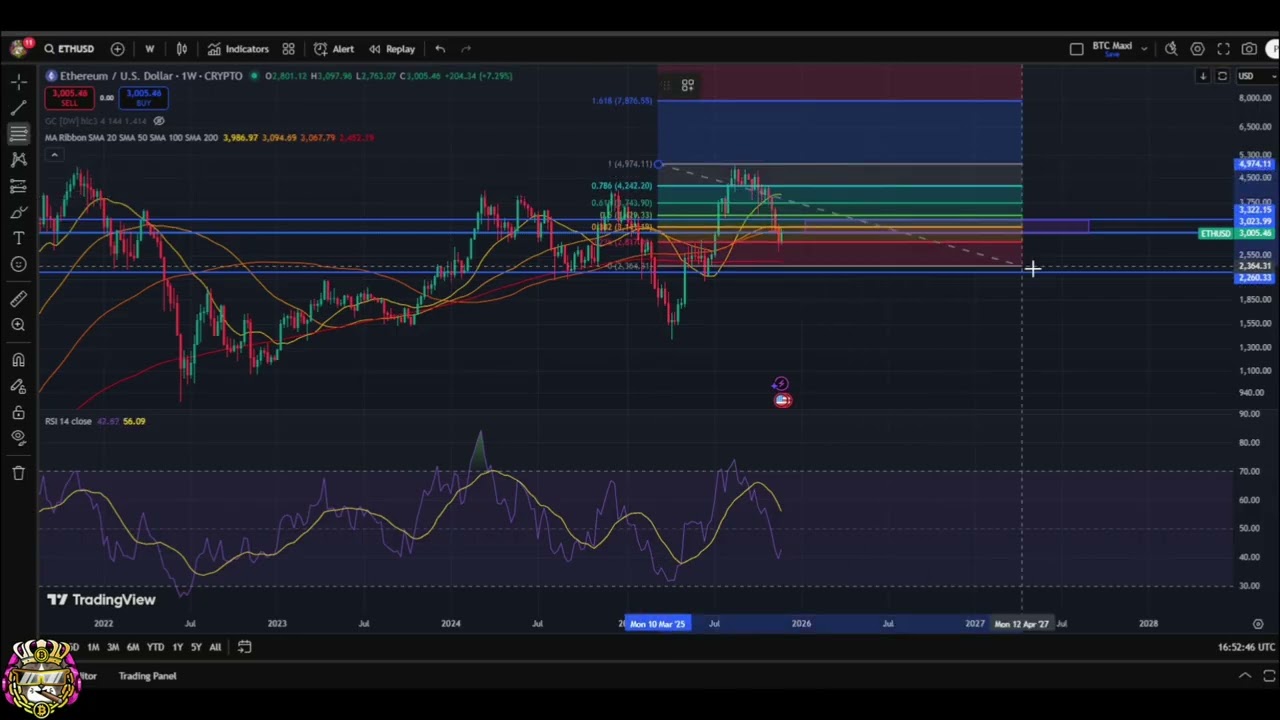Viewport: 1280px width, 720px height.
Task: Select the 1M time range
Action: (93, 647)
